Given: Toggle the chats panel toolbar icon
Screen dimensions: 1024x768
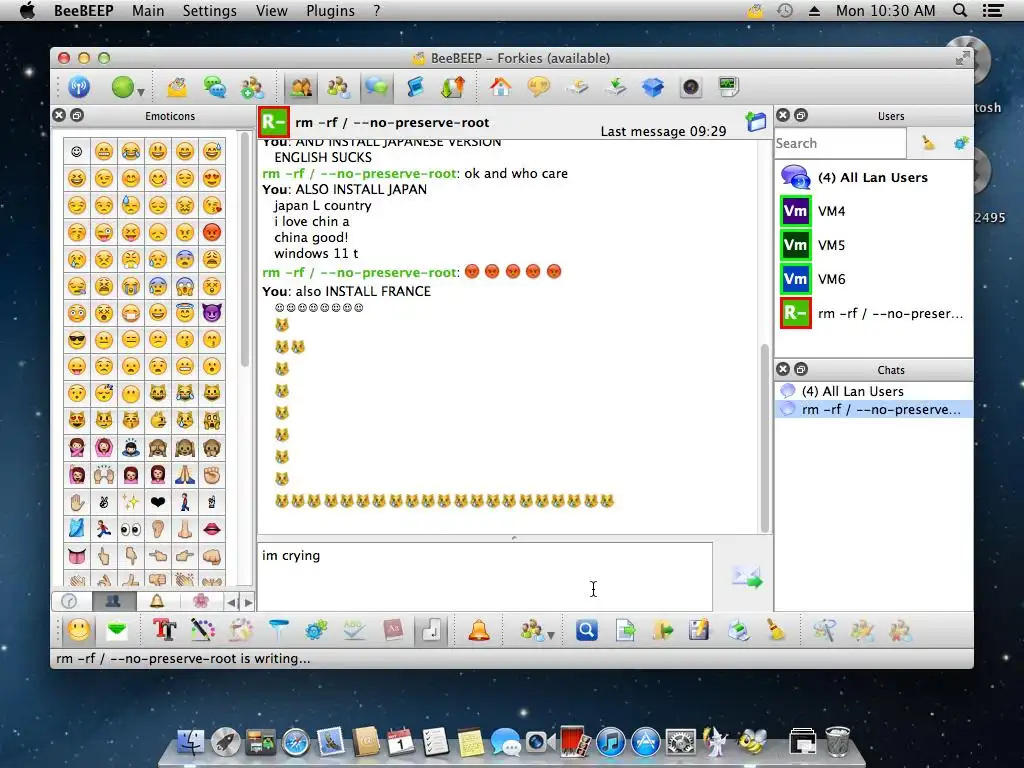Looking at the screenshot, I should tap(376, 87).
